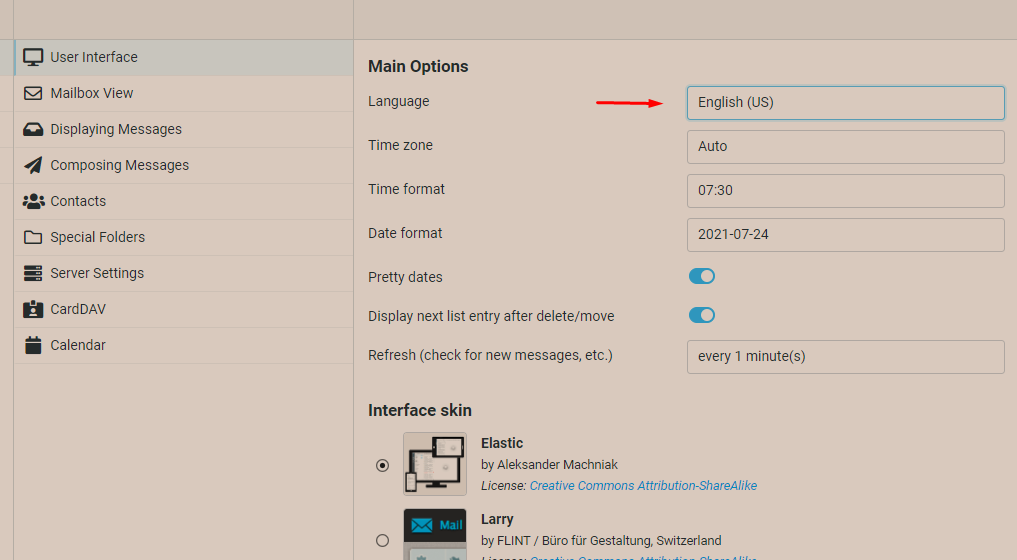
Task: Click the Elastic skin preview thumbnail
Action: point(435,464)
